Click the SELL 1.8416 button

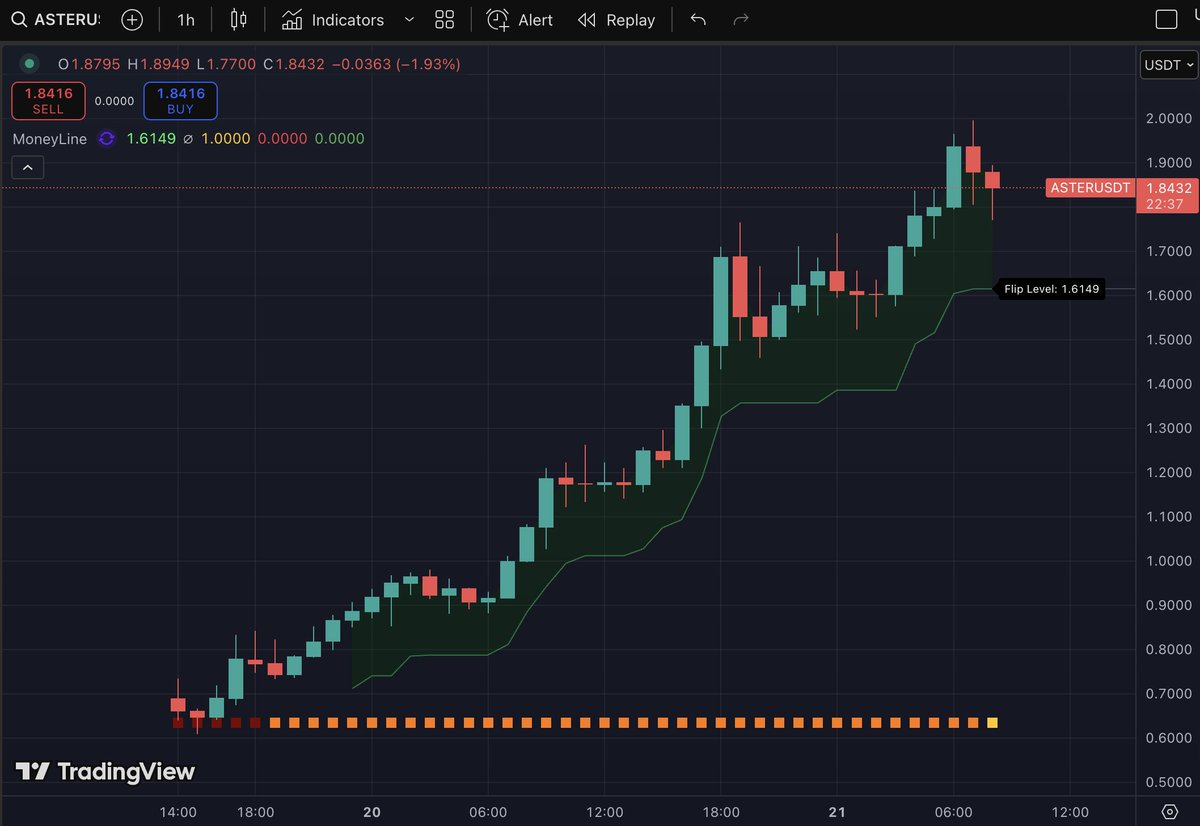48,101
